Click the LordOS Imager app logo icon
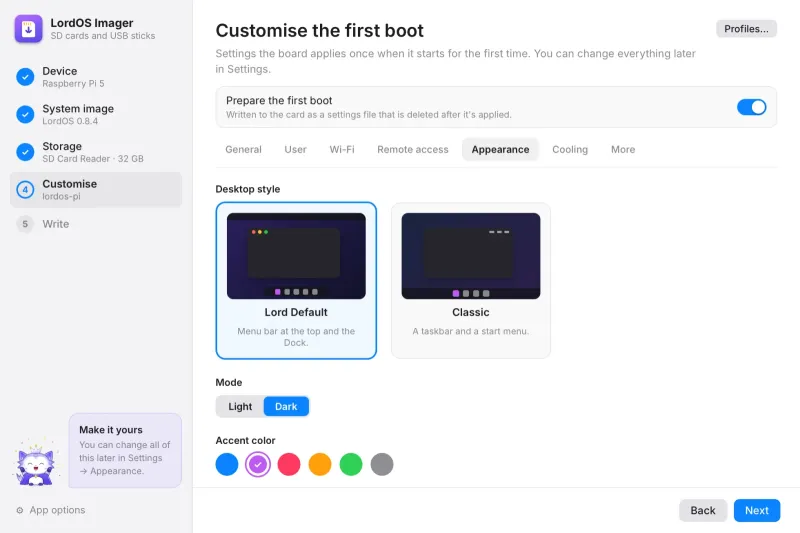The width and height of the screenshot is (800, 533). [29, 29]
